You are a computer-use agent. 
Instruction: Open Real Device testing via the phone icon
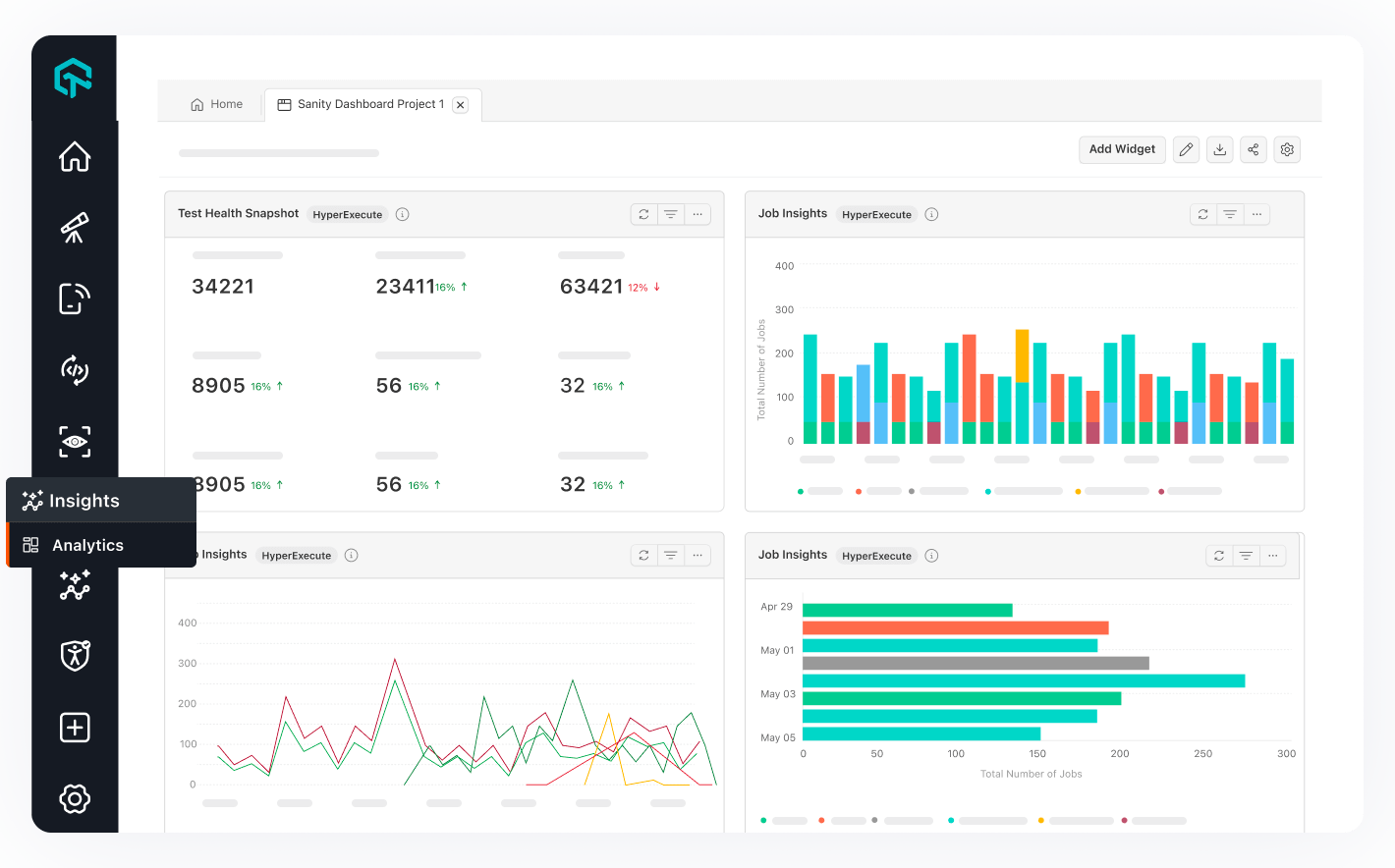pos(74,298)
